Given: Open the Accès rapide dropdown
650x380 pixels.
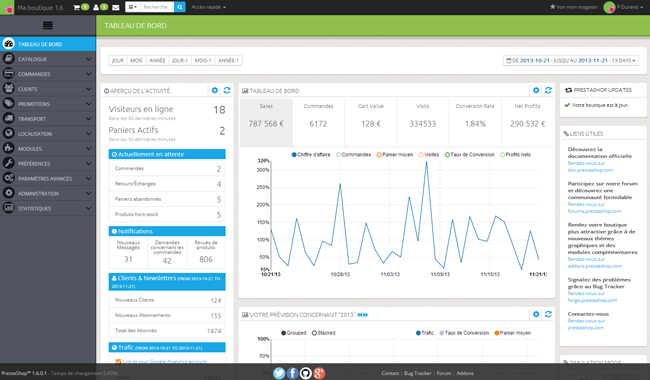Looking at the screenshot, I should [x=209, y=7].
